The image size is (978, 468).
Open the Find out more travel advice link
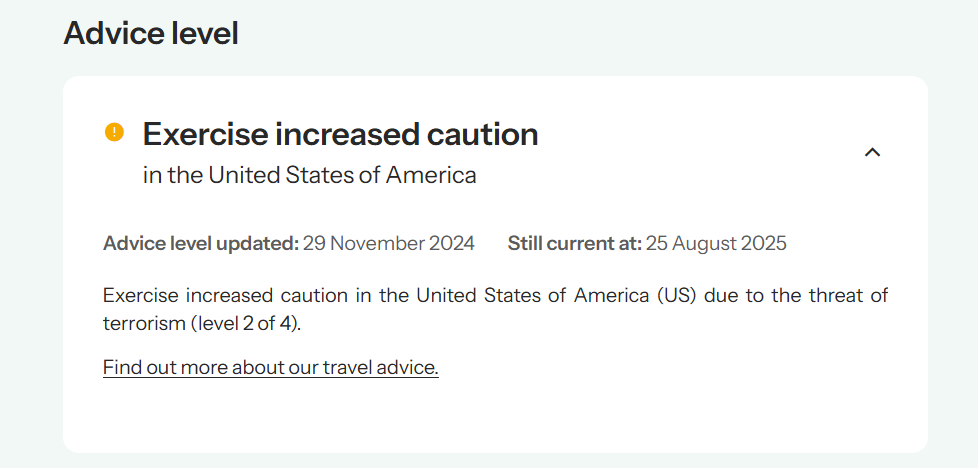[x=270, y=367]
